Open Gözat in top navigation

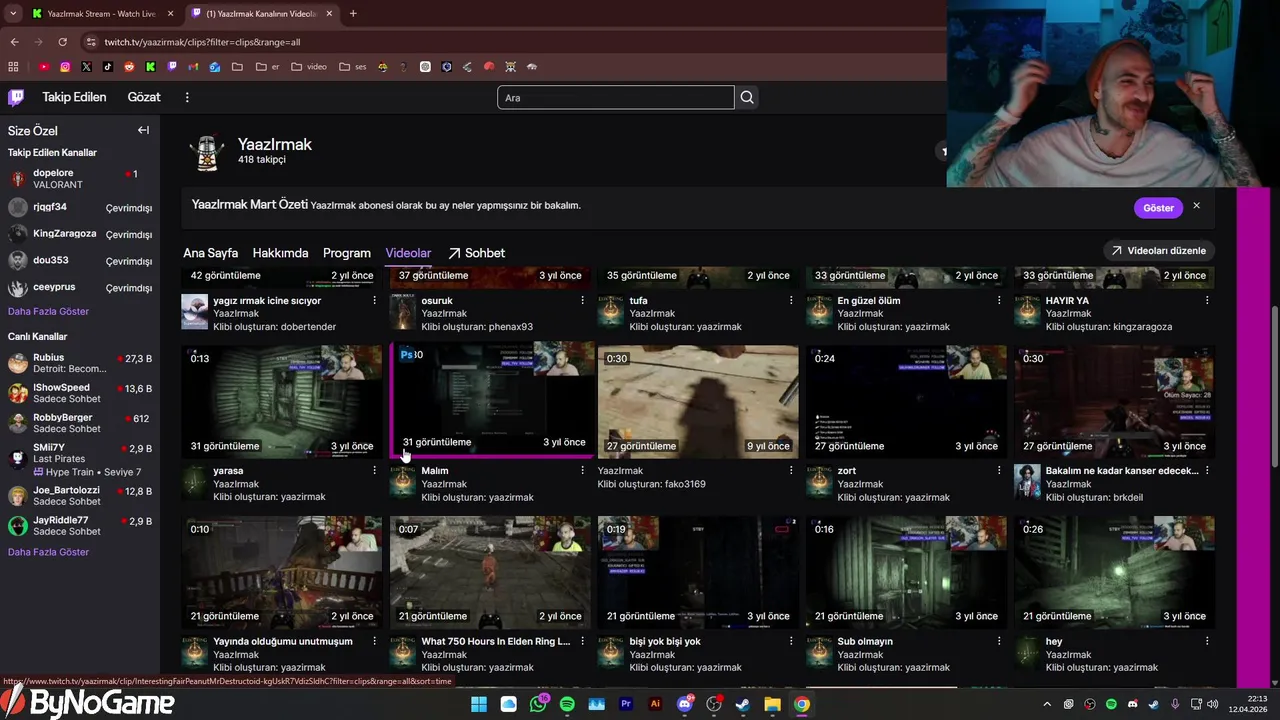pos(144,97)
